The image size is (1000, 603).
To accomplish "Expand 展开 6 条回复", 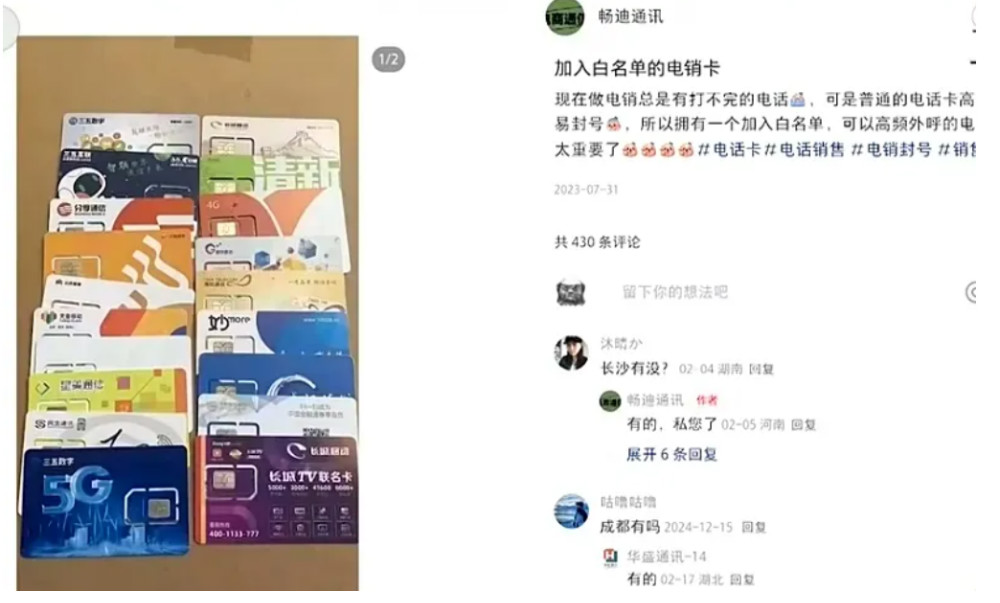I will point(672,454).
